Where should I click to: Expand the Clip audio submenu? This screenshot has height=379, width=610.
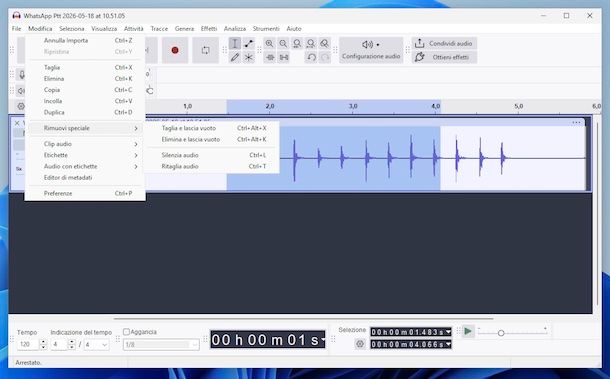(85, 144)
